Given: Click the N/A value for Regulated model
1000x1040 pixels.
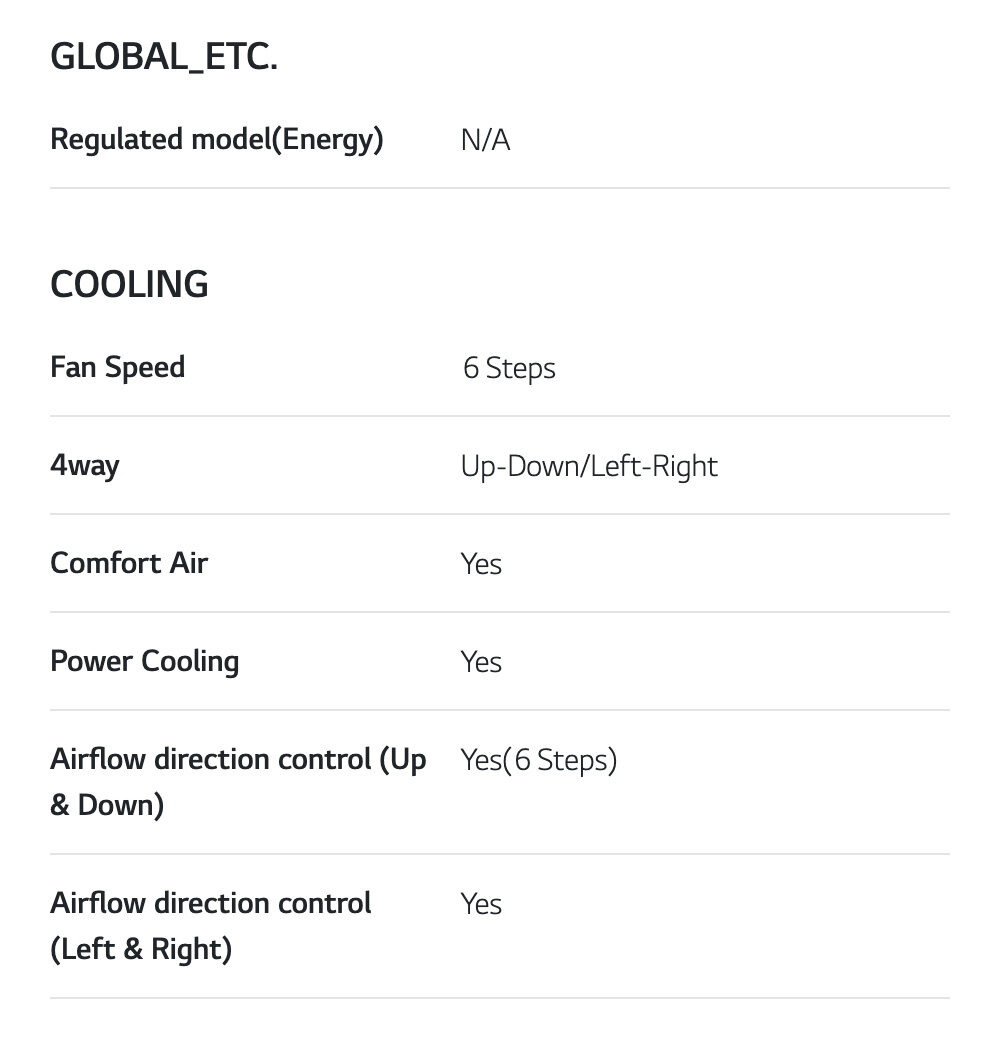Looking at the screenshot, I should pyautogui.click(x=485, y=140).
